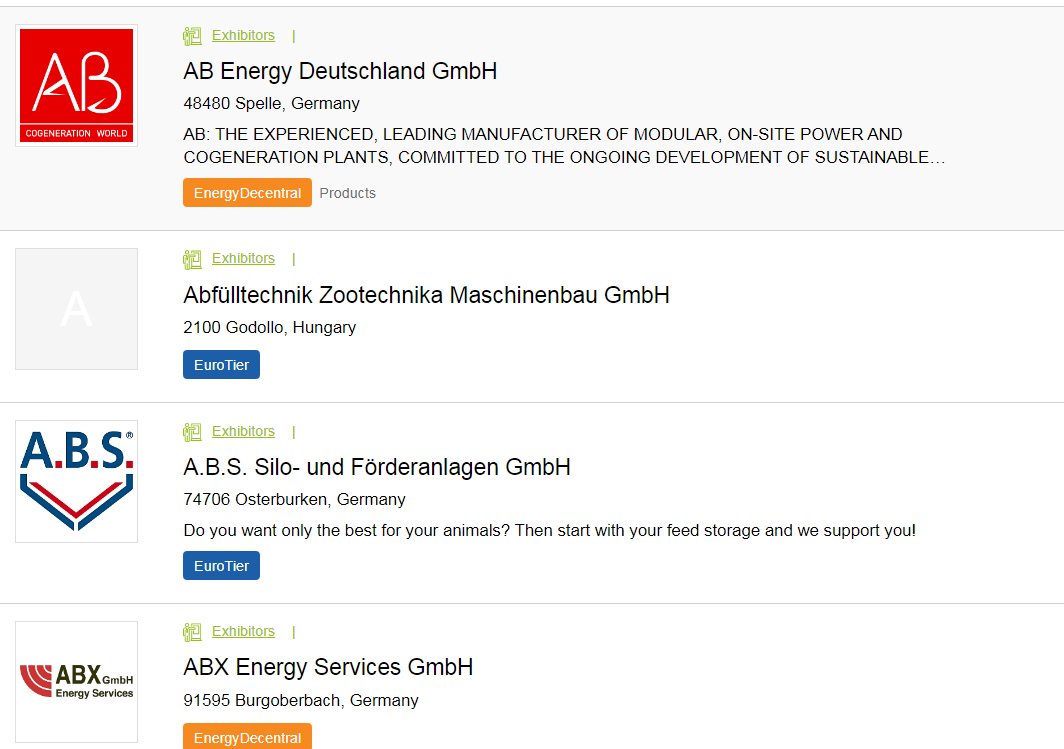
Task: Click the exhibitor icon above ABX Energy Services
Action: [192, 632]
